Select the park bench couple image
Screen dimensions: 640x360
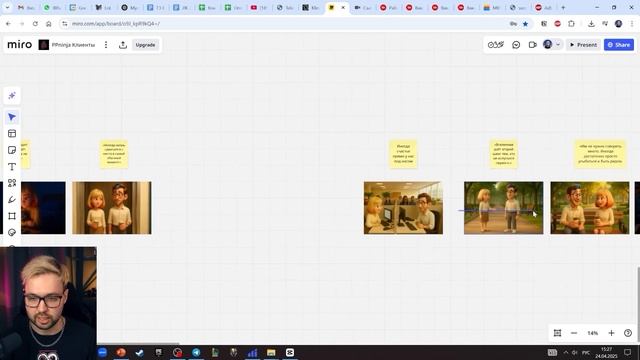tap(590, 208)
